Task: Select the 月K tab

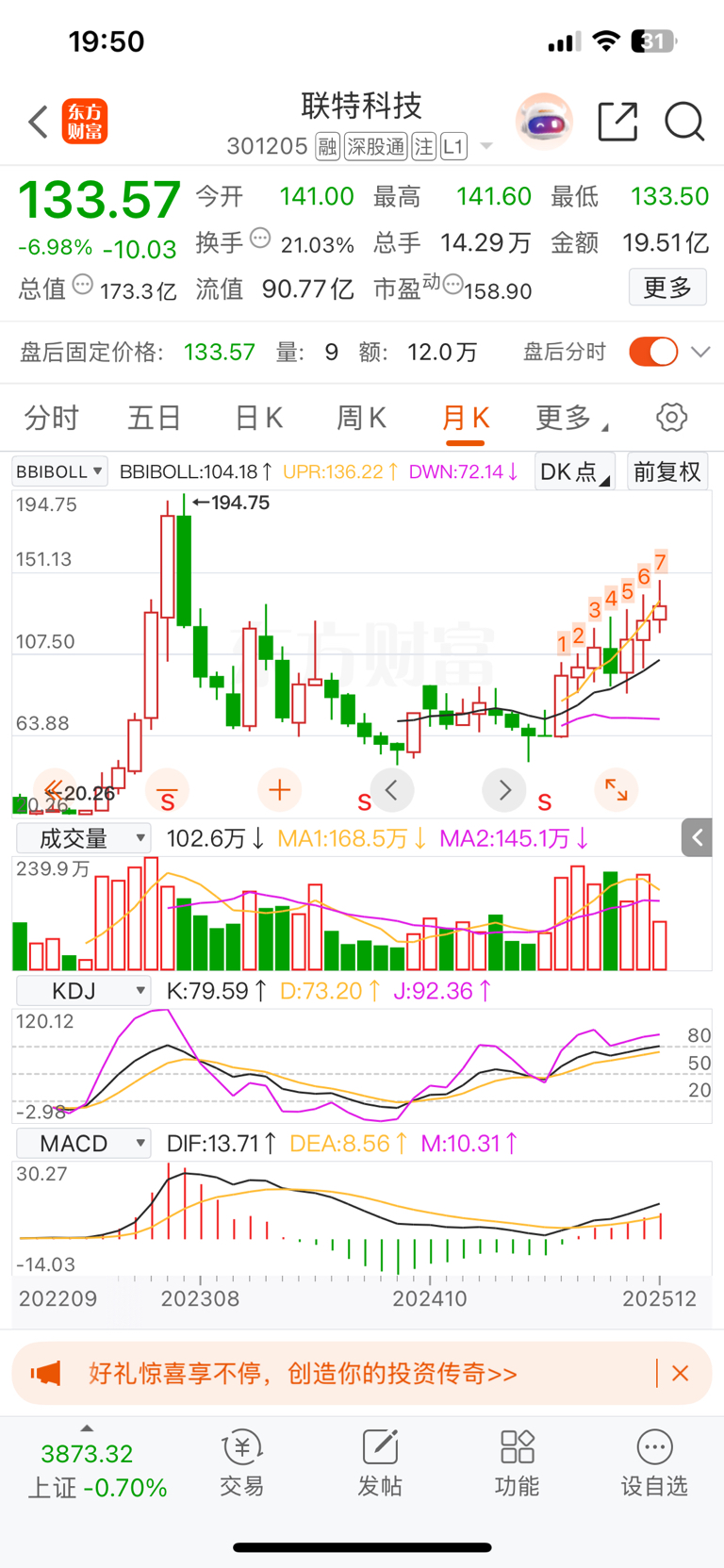Action: coord(466,417)
